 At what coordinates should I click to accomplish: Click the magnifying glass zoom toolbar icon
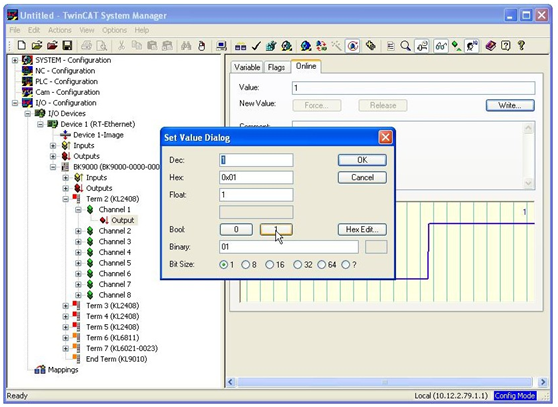[405, 46]
